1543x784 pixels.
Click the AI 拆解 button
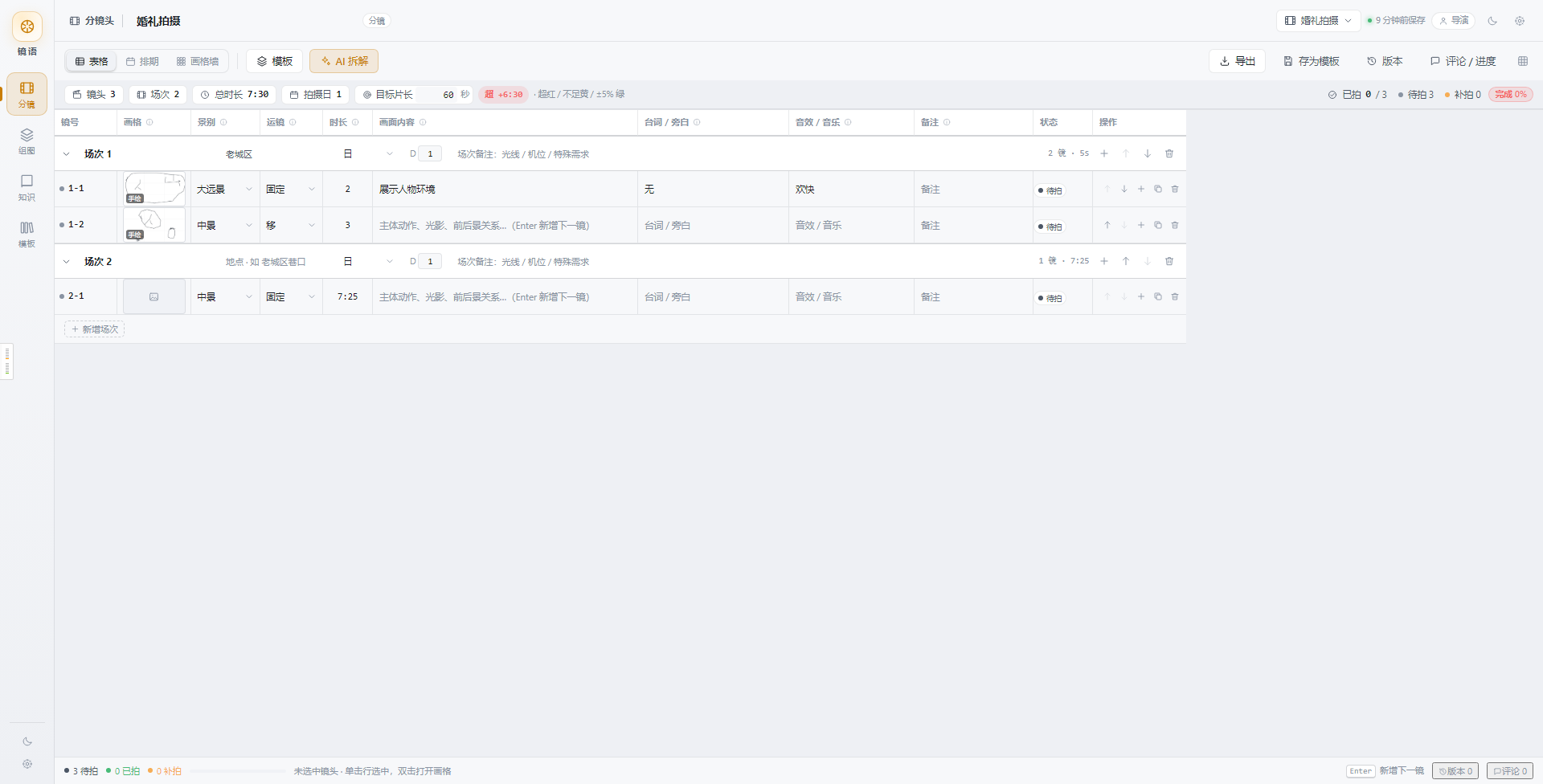point(344,61)
